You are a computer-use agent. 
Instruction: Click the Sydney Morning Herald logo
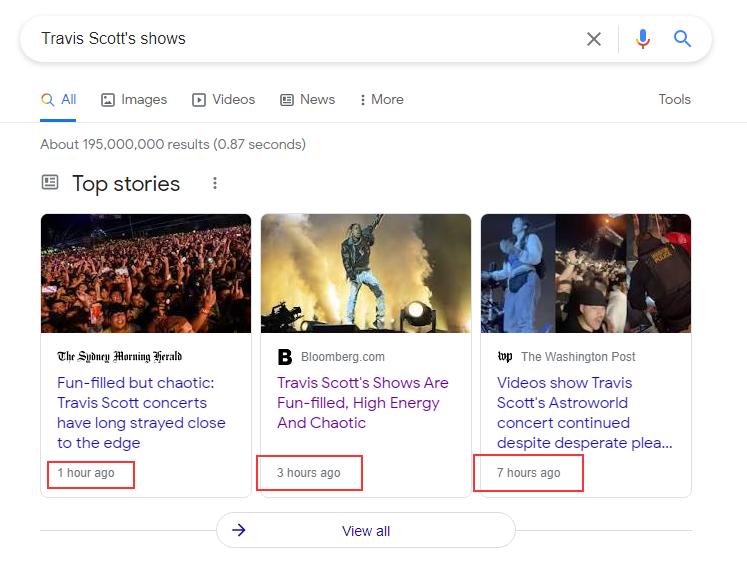[x=120, y=357]
